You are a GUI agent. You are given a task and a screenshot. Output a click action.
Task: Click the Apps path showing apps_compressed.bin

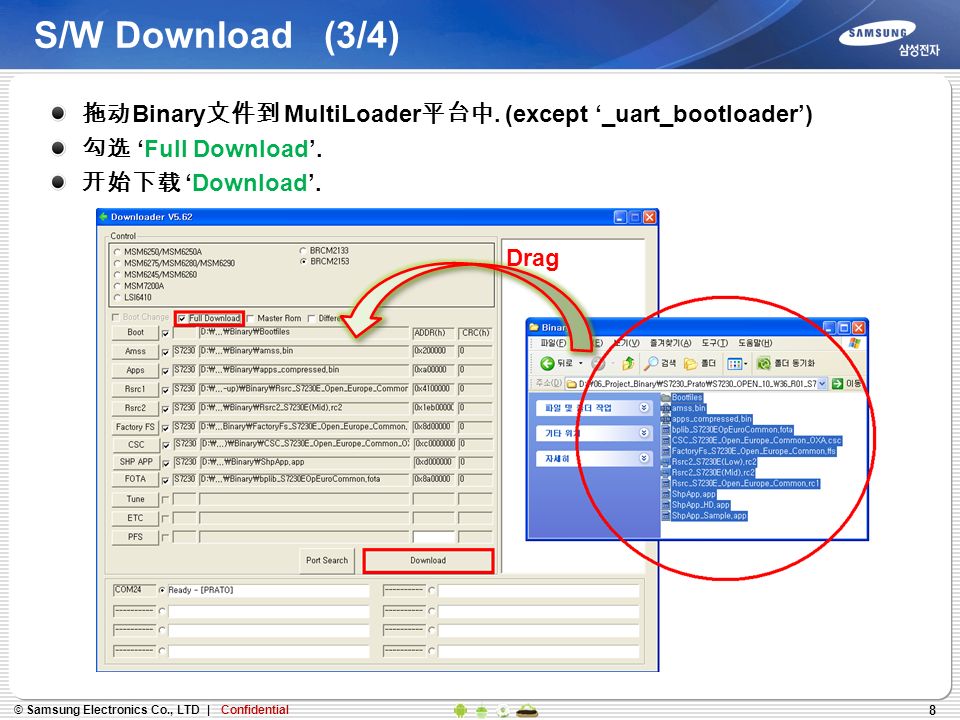pos(304,370)
